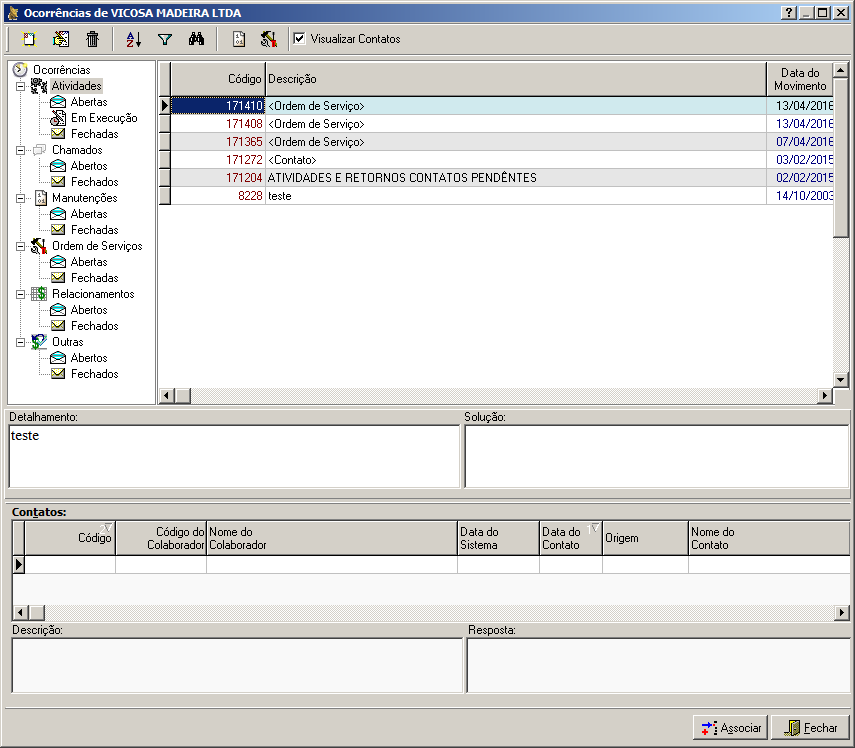
Task: Click the binoculars search icon
Action: point(197,39)
